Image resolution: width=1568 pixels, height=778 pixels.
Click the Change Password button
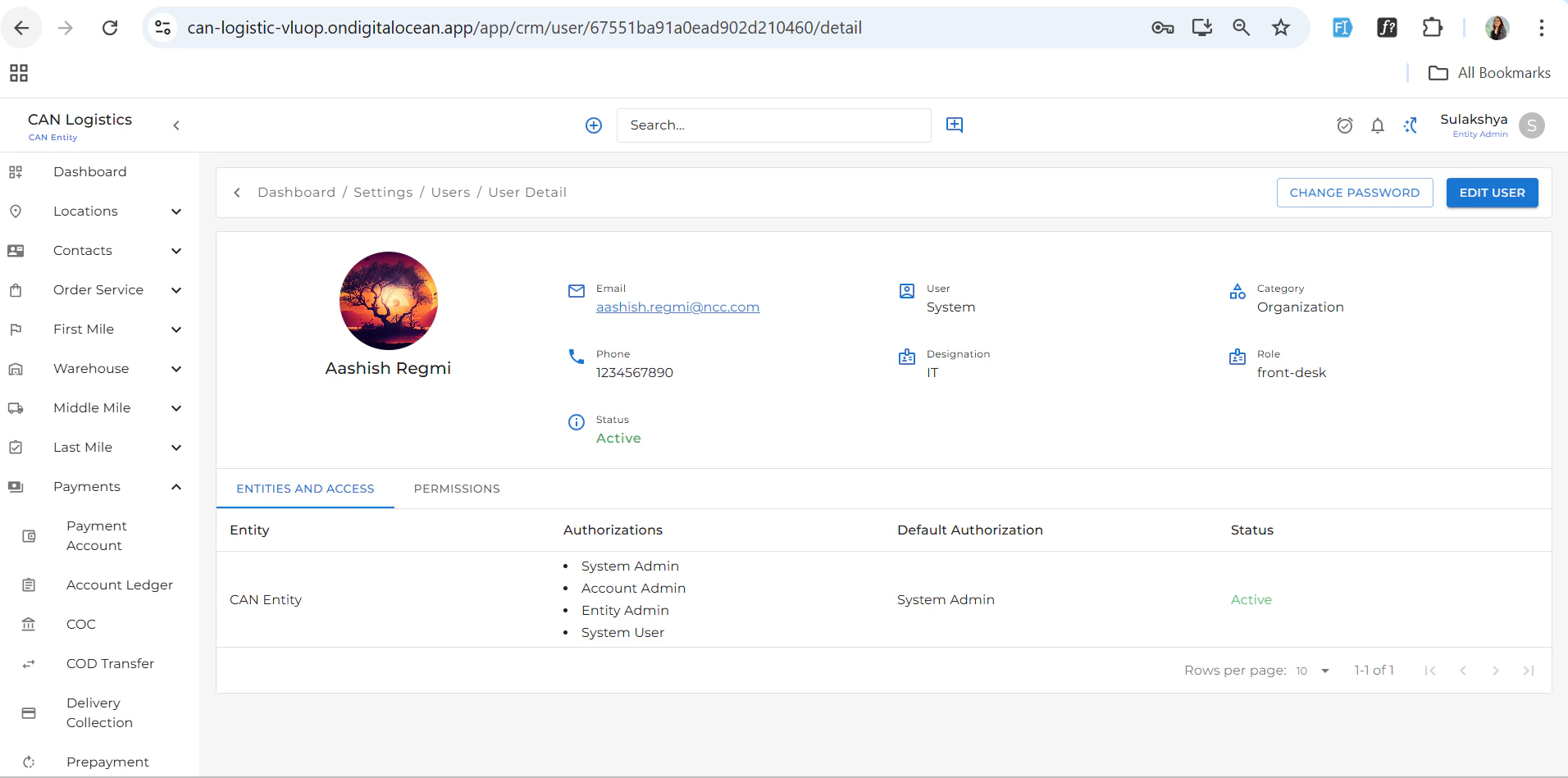coord(1355,193)
